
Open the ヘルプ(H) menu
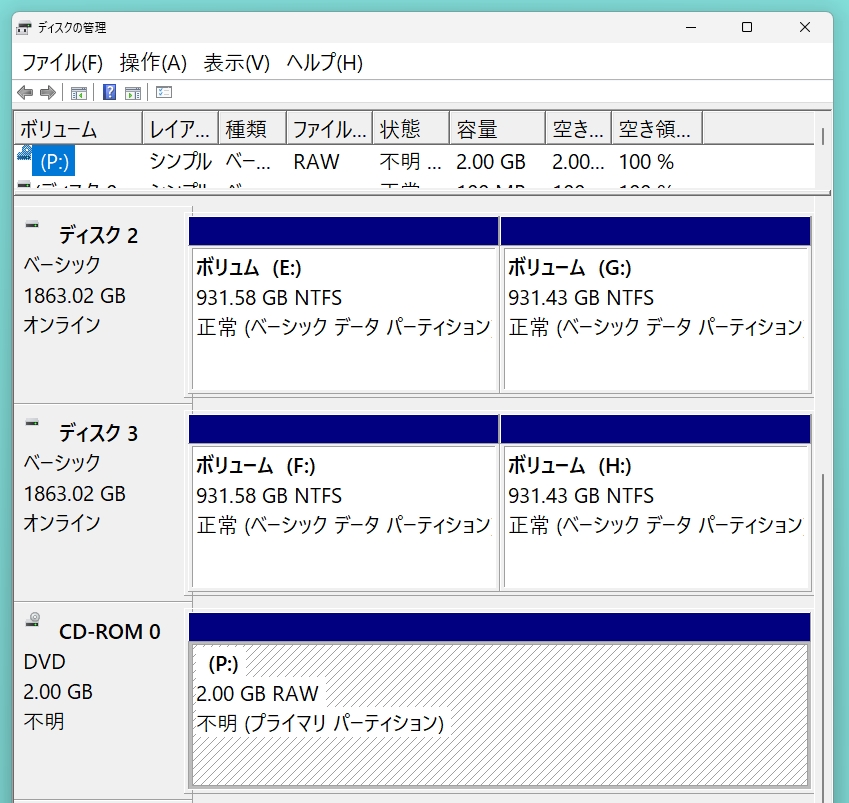click(324, 62)
